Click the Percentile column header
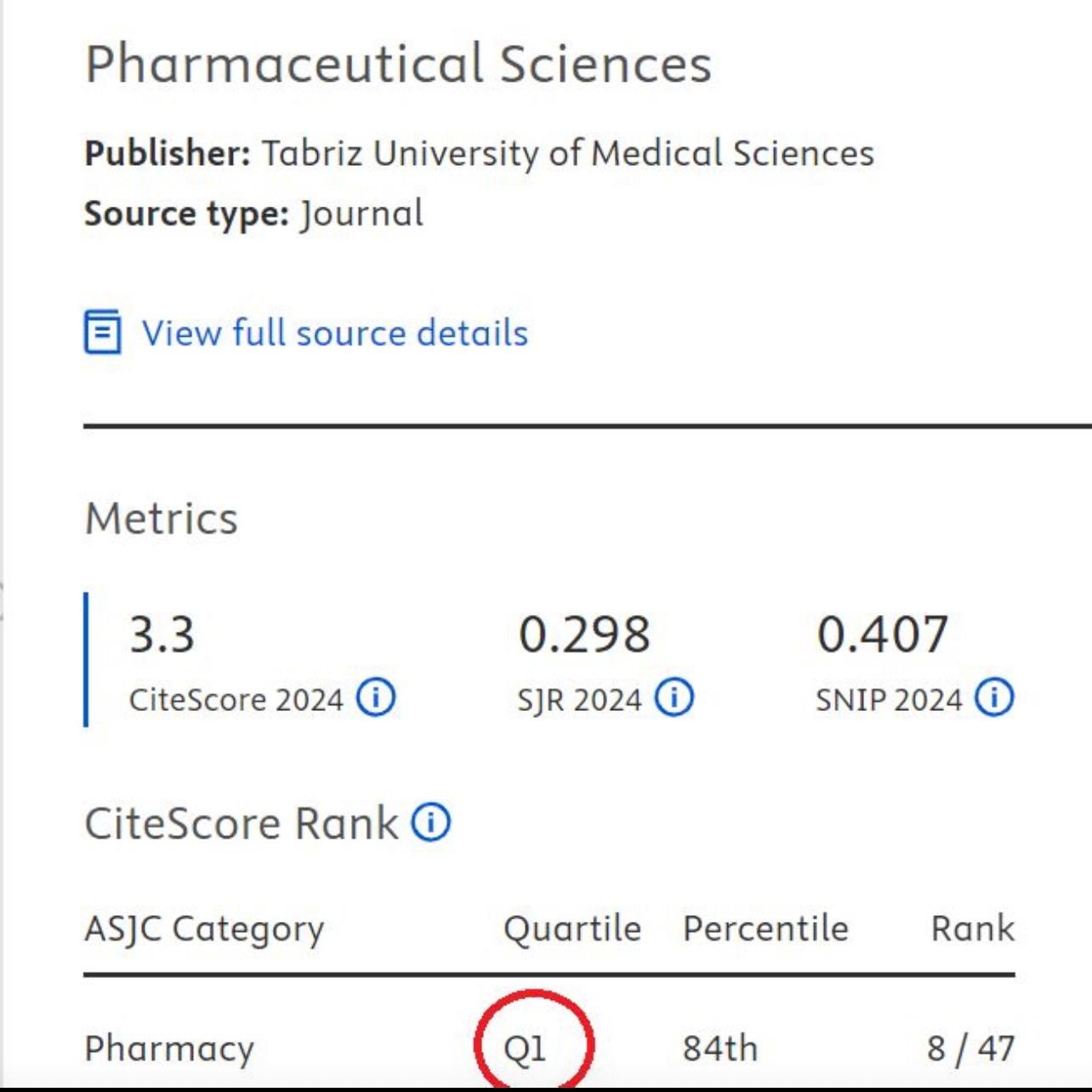This screenshot has width=1092, height=1092. click(x=765, y=928)
